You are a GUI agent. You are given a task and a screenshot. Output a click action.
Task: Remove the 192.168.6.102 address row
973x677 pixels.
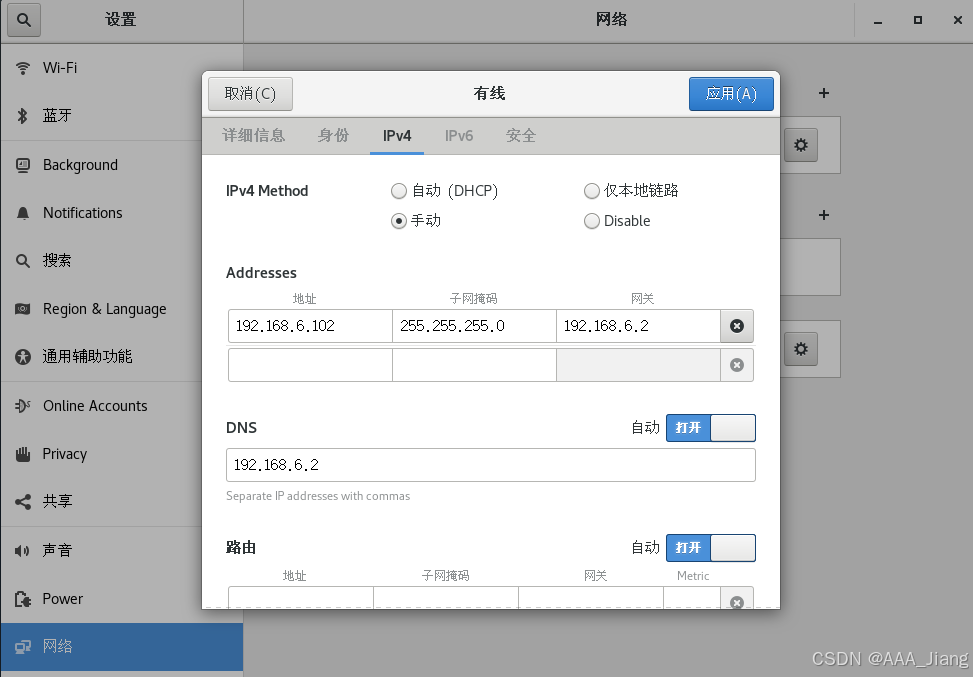(x=737, y=326)
